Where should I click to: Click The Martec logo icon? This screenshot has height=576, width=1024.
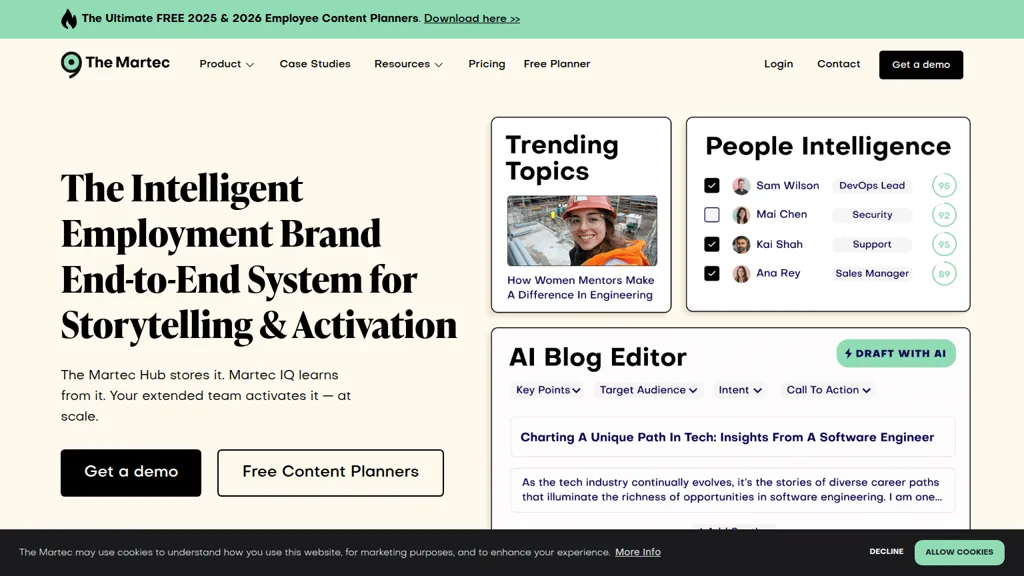(71, 65)
